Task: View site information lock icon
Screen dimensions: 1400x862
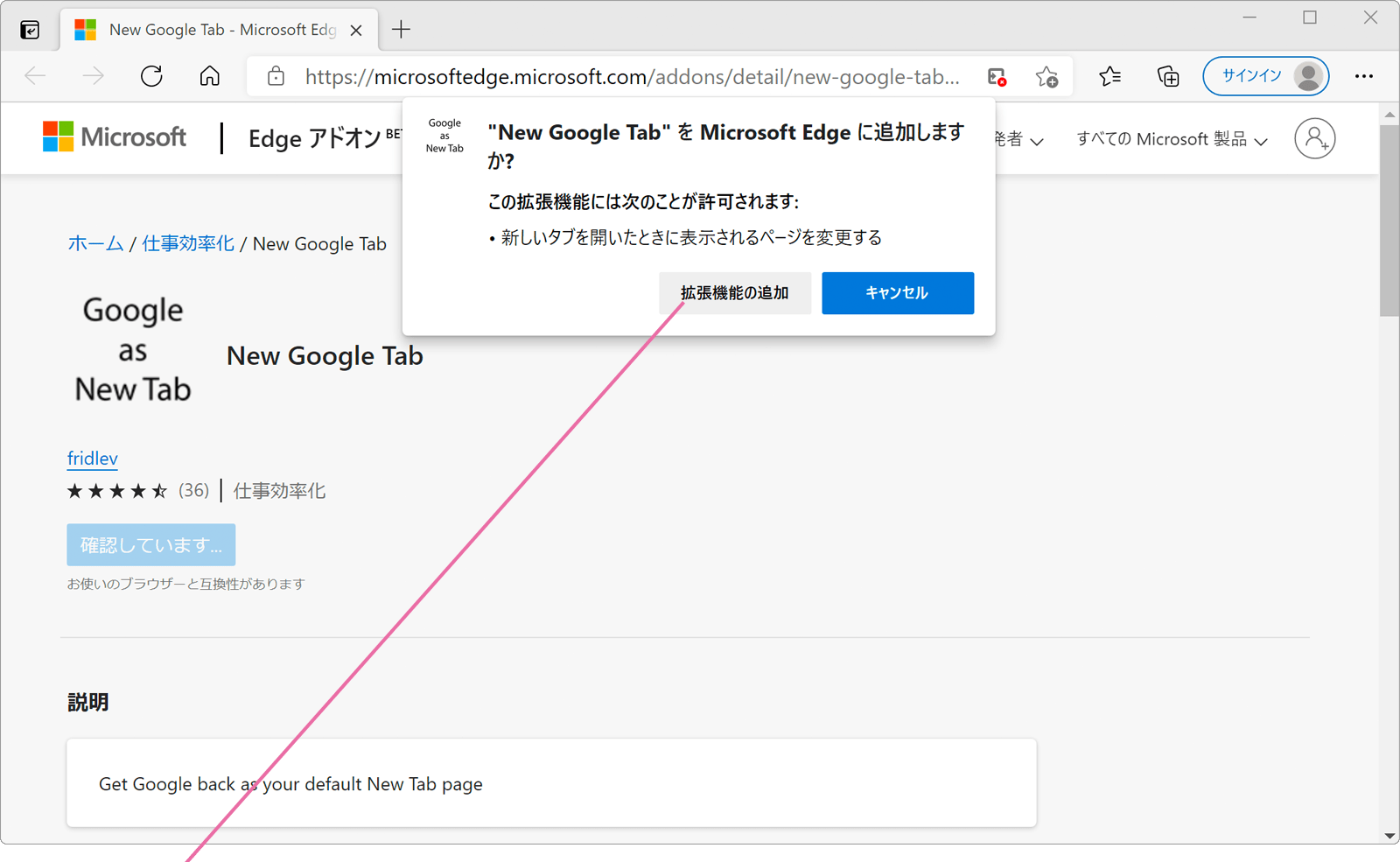Action: (276, 76)
